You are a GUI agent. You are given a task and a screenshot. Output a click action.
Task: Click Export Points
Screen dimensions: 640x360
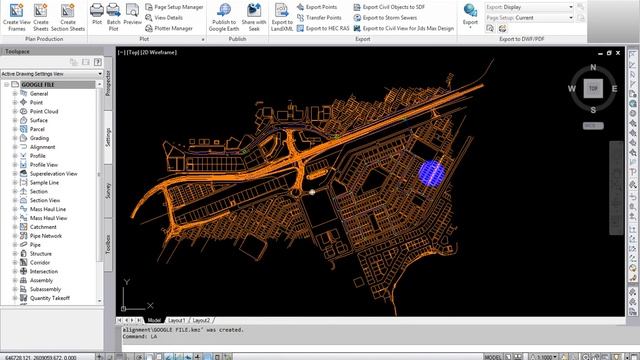[x=317, y=7]
